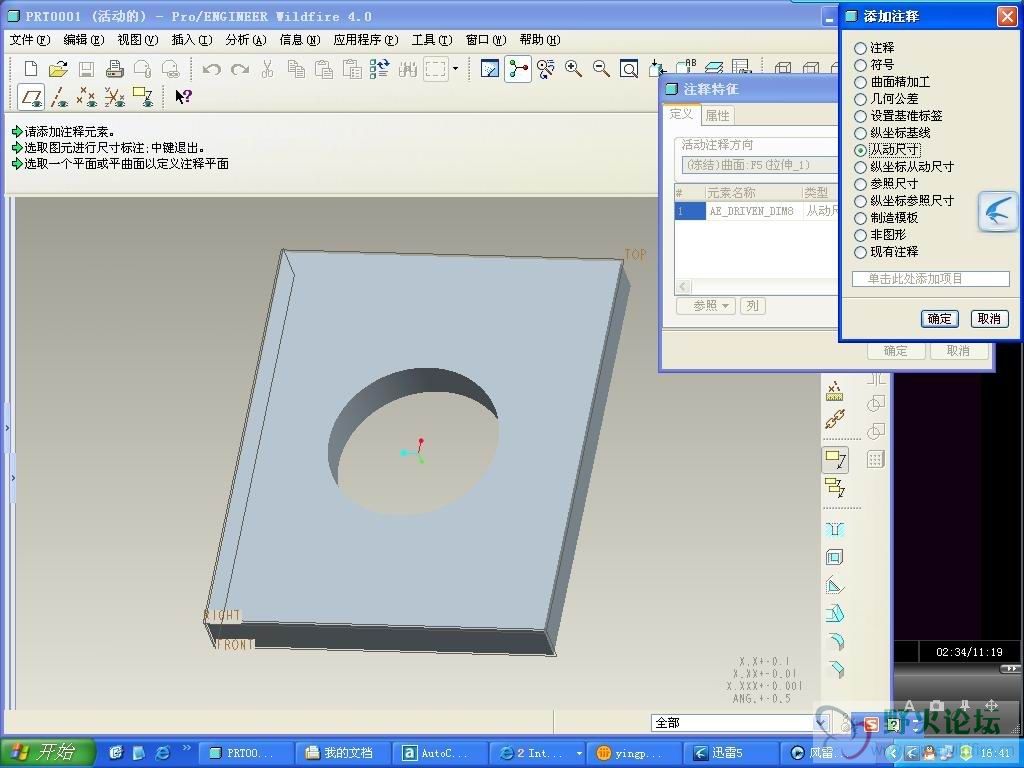Viewport: 1024px width, 768px height.
Task: Open a file with the open-folder icon
Action: click(58, 69)
